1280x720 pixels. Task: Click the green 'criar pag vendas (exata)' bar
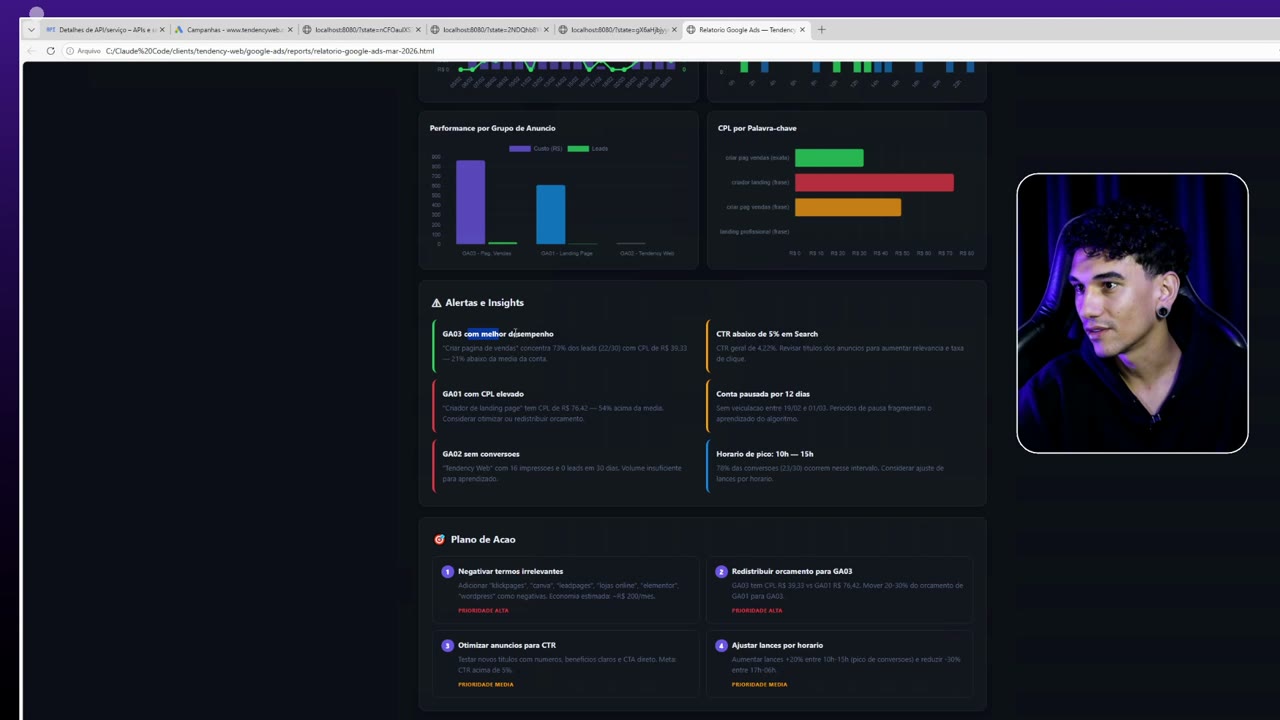point(829,158)
